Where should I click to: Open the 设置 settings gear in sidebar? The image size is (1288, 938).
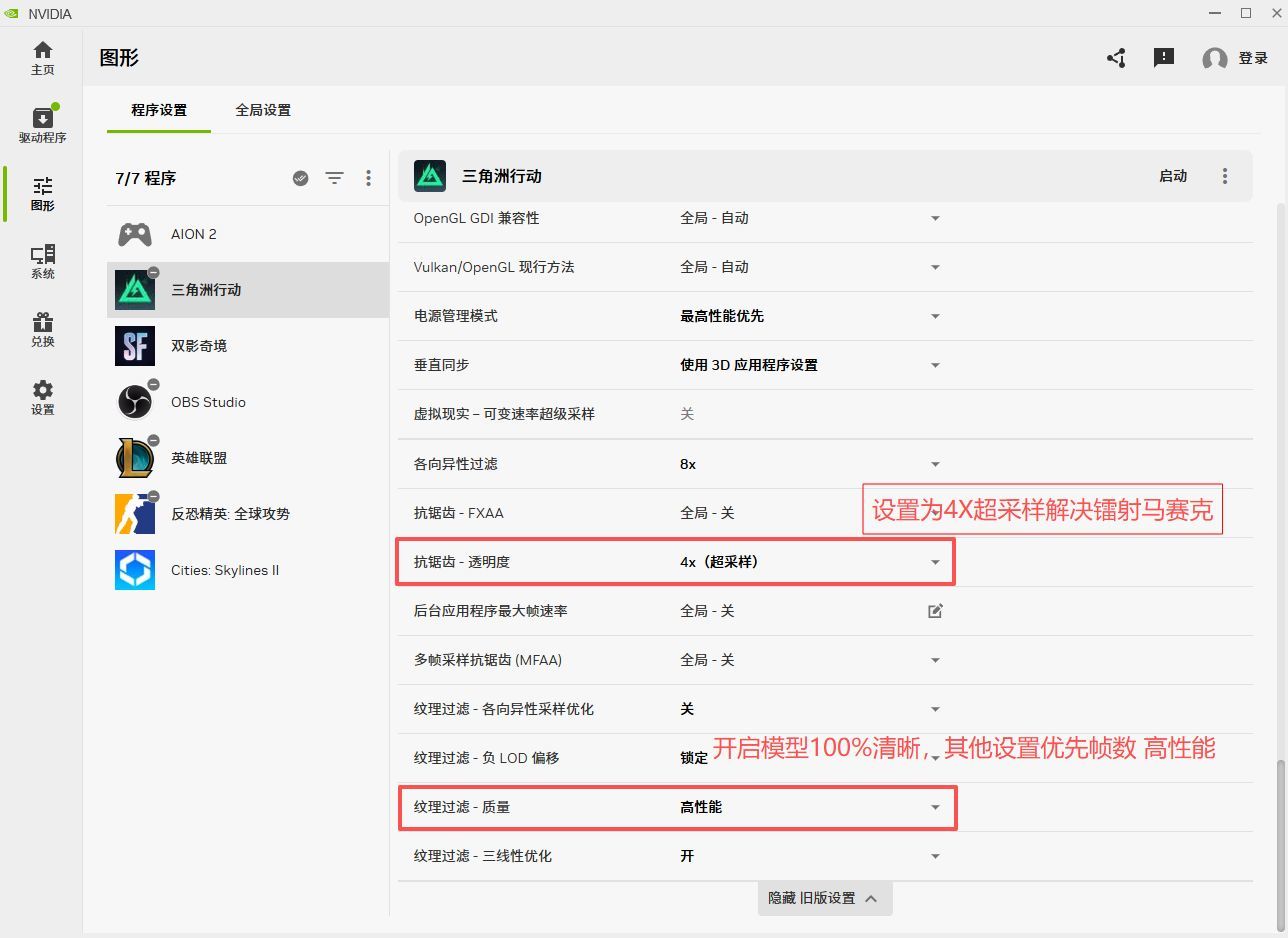(x=42, y=398)
